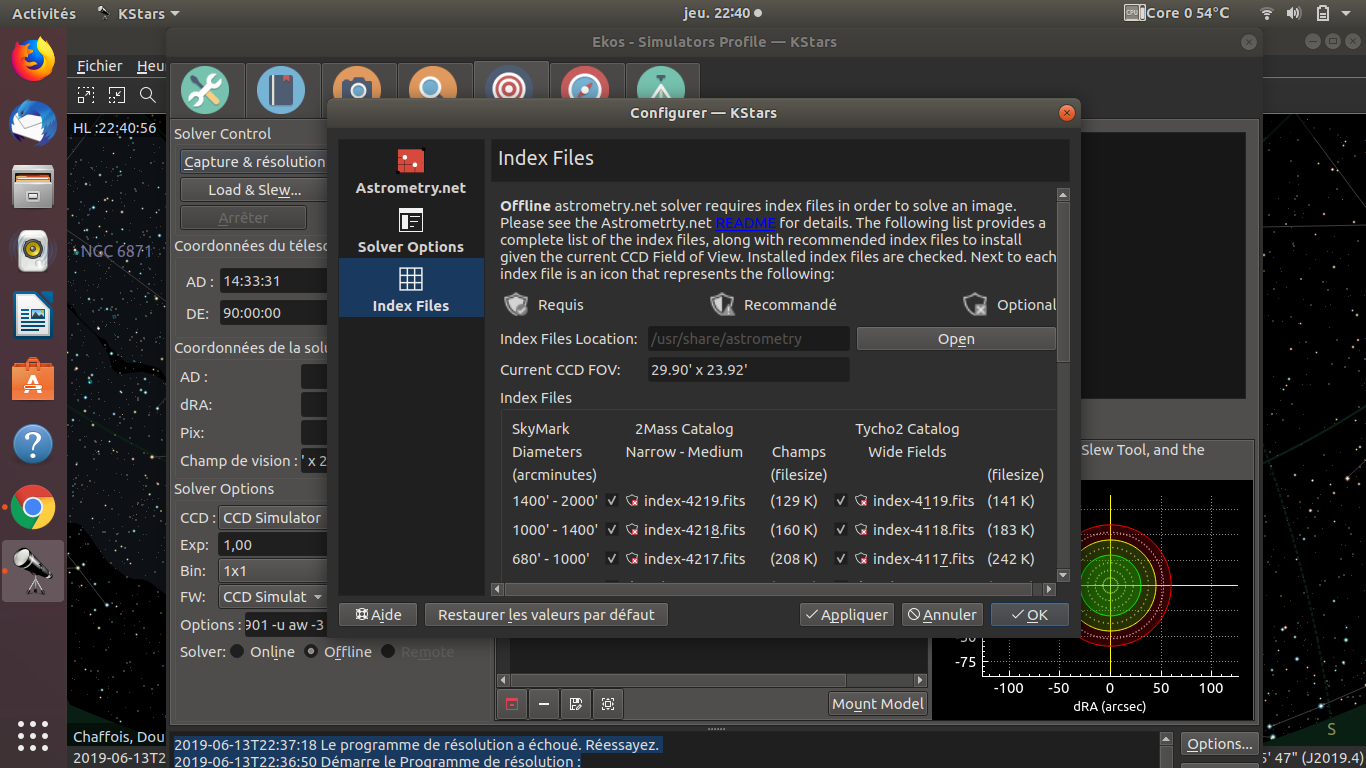Click the red clear-list icon below the table
This screenshot has width=1366, height=768.
512,704
